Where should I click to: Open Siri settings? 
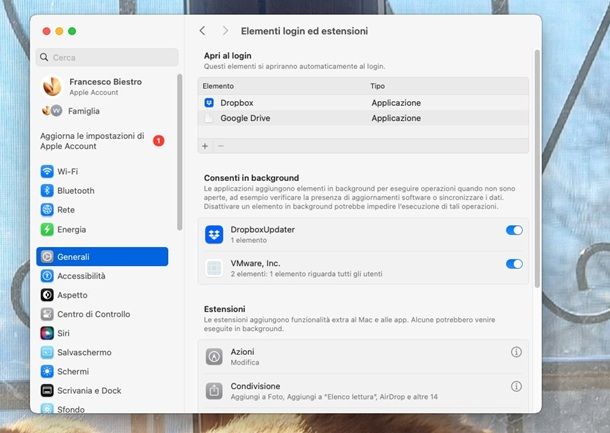coord(63,333)
